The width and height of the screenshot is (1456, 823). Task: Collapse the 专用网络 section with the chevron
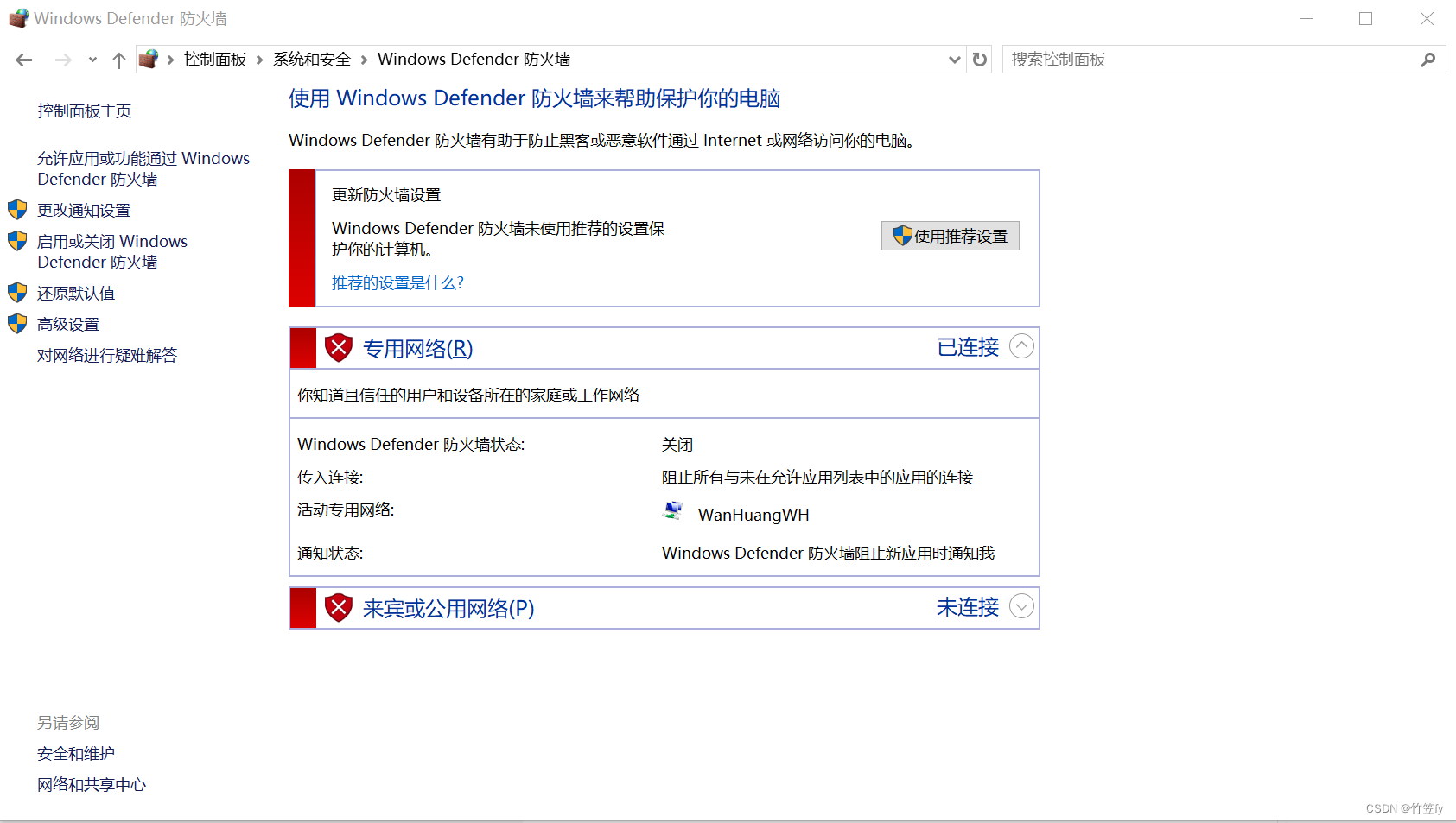coord(1021,346)
